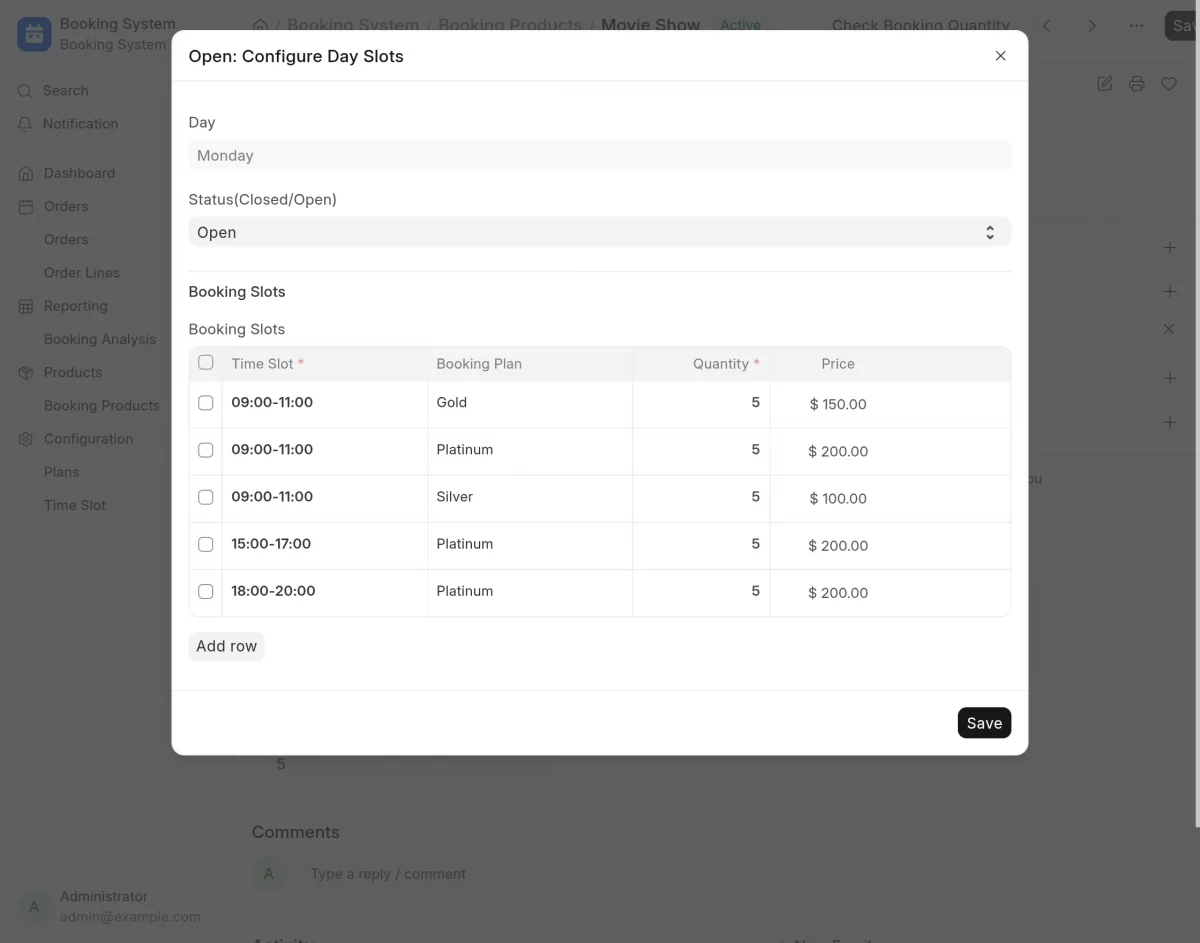Click the comment reply input field
The width and height of the screenshot is (1200, 943).
pyautogui.click(x=593, y=874)
